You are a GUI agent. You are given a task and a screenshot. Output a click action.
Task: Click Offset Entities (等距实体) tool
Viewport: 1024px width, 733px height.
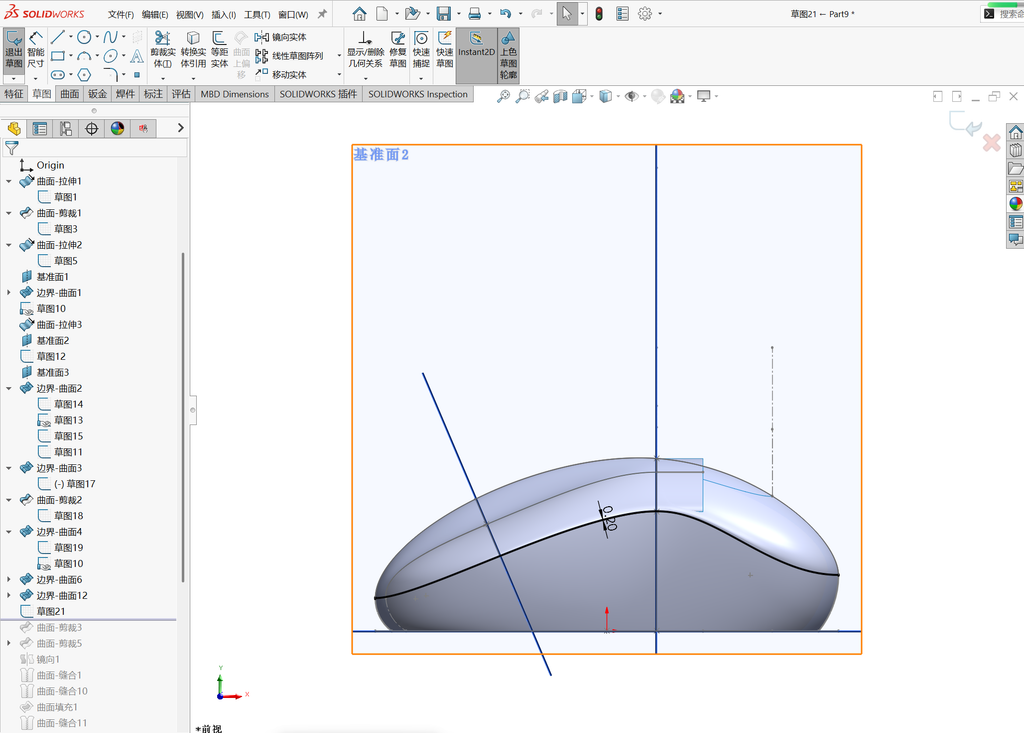pyautogui.click(x=219, y=50)
